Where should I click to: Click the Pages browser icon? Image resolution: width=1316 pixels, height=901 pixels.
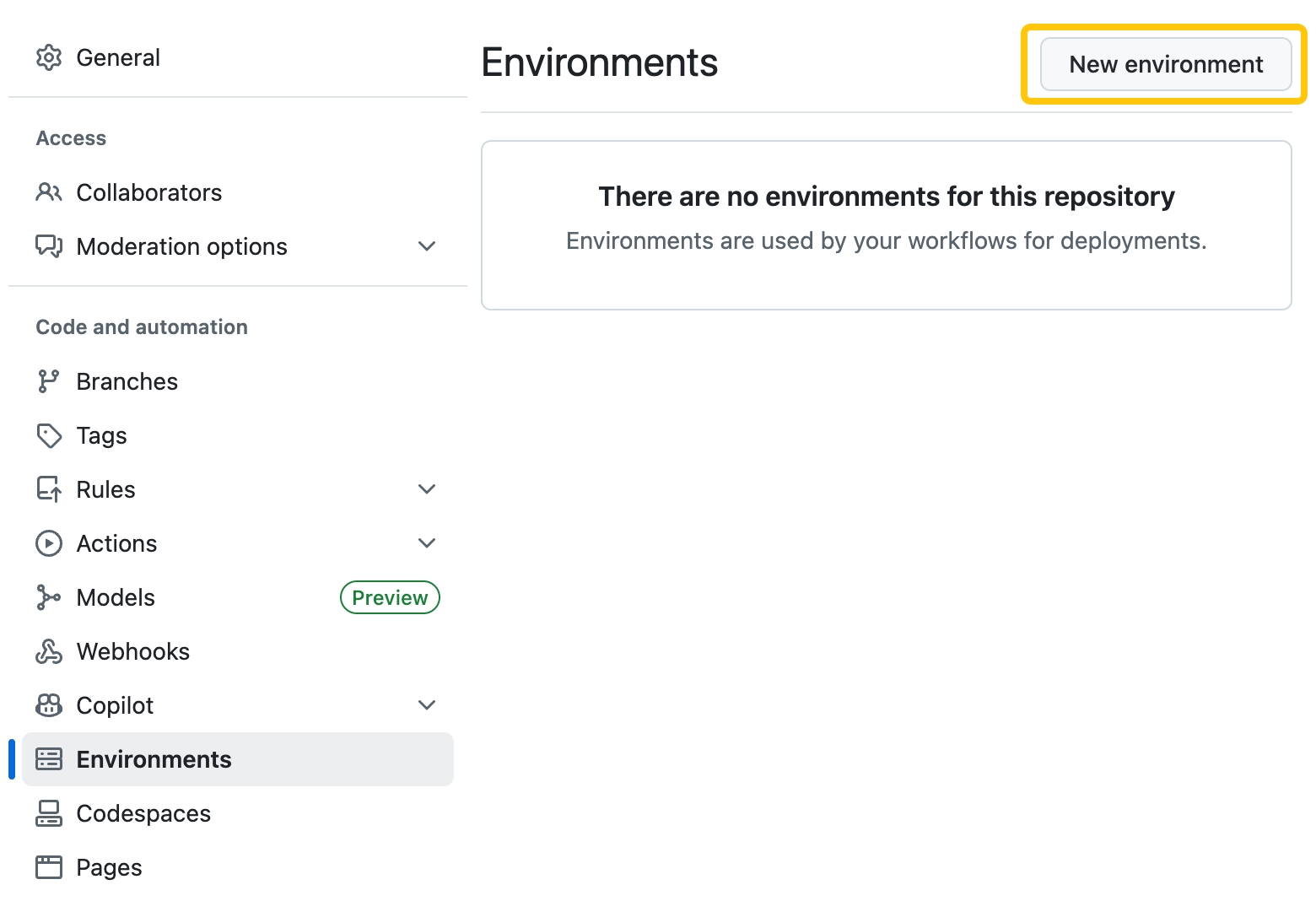tap(49, 867)
